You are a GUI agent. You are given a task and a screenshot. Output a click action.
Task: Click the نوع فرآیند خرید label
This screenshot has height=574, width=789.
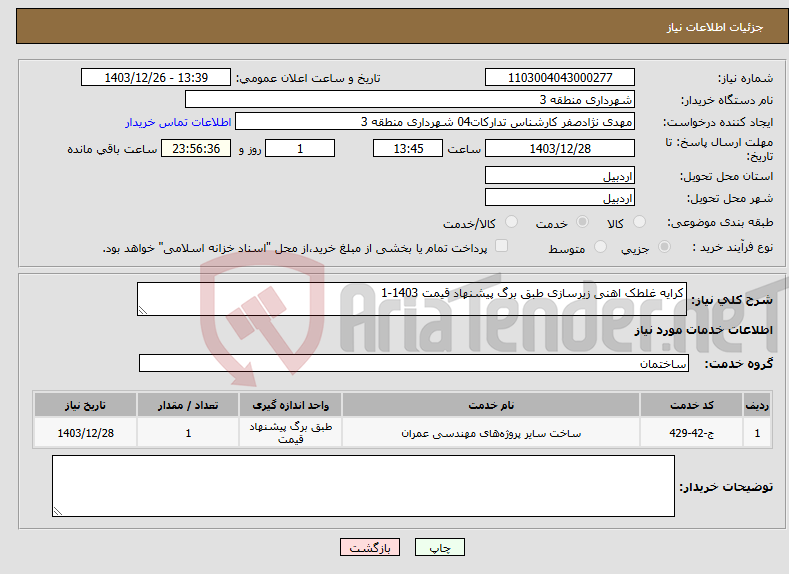click(733, 247)
